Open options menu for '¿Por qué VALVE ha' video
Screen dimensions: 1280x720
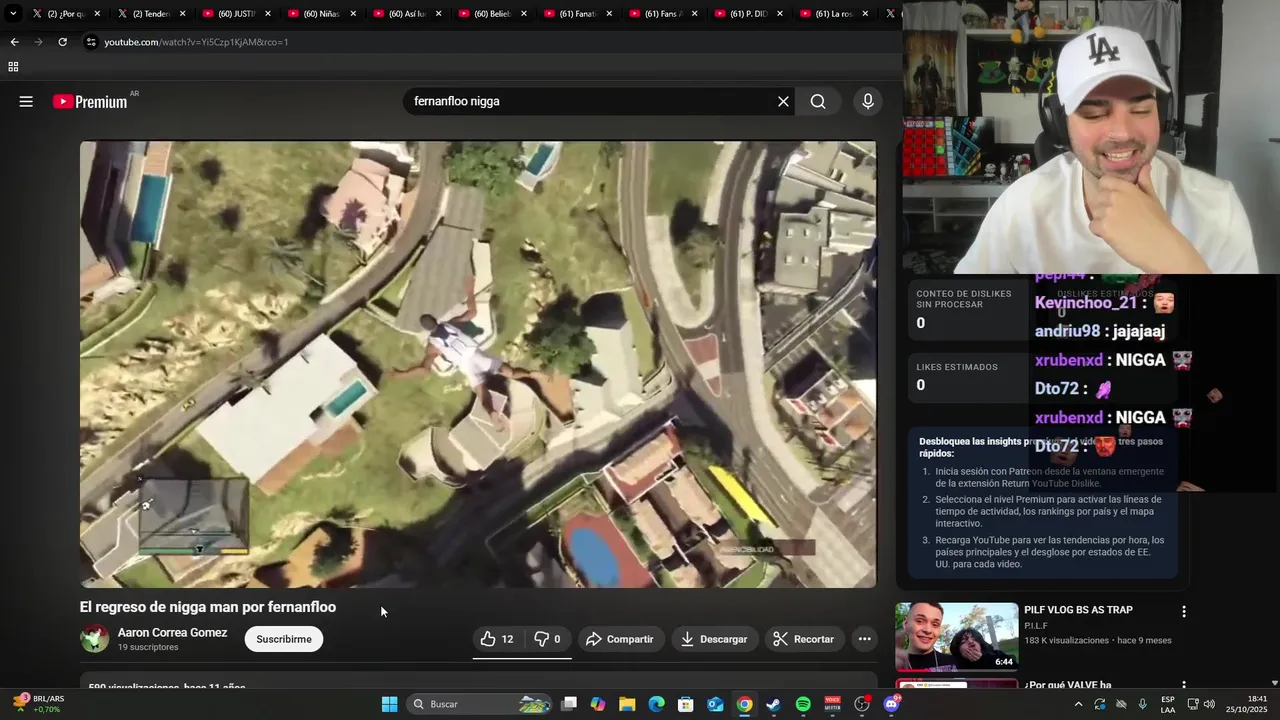tap(1184, 686)
